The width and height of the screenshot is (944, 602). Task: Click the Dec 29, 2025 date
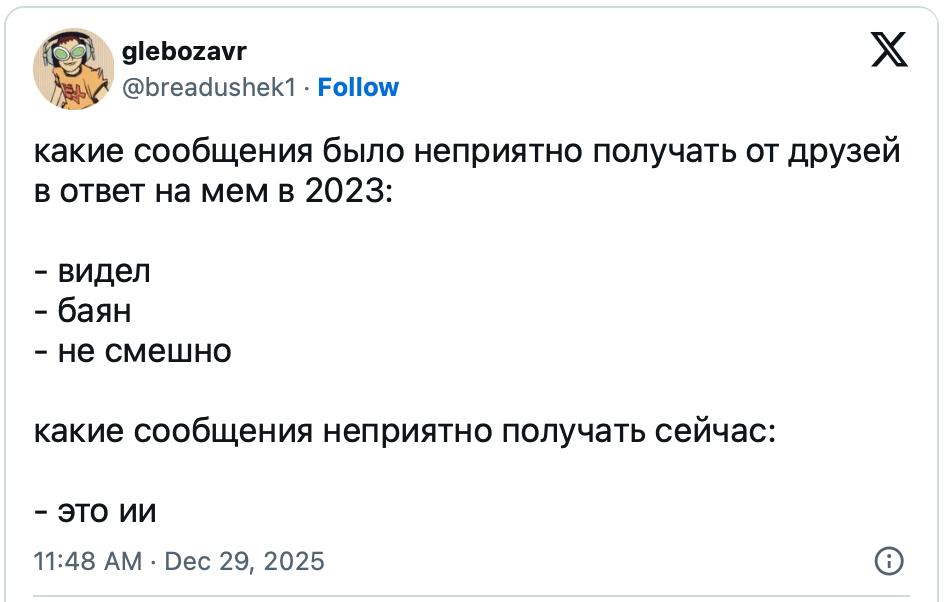(245, 561)
